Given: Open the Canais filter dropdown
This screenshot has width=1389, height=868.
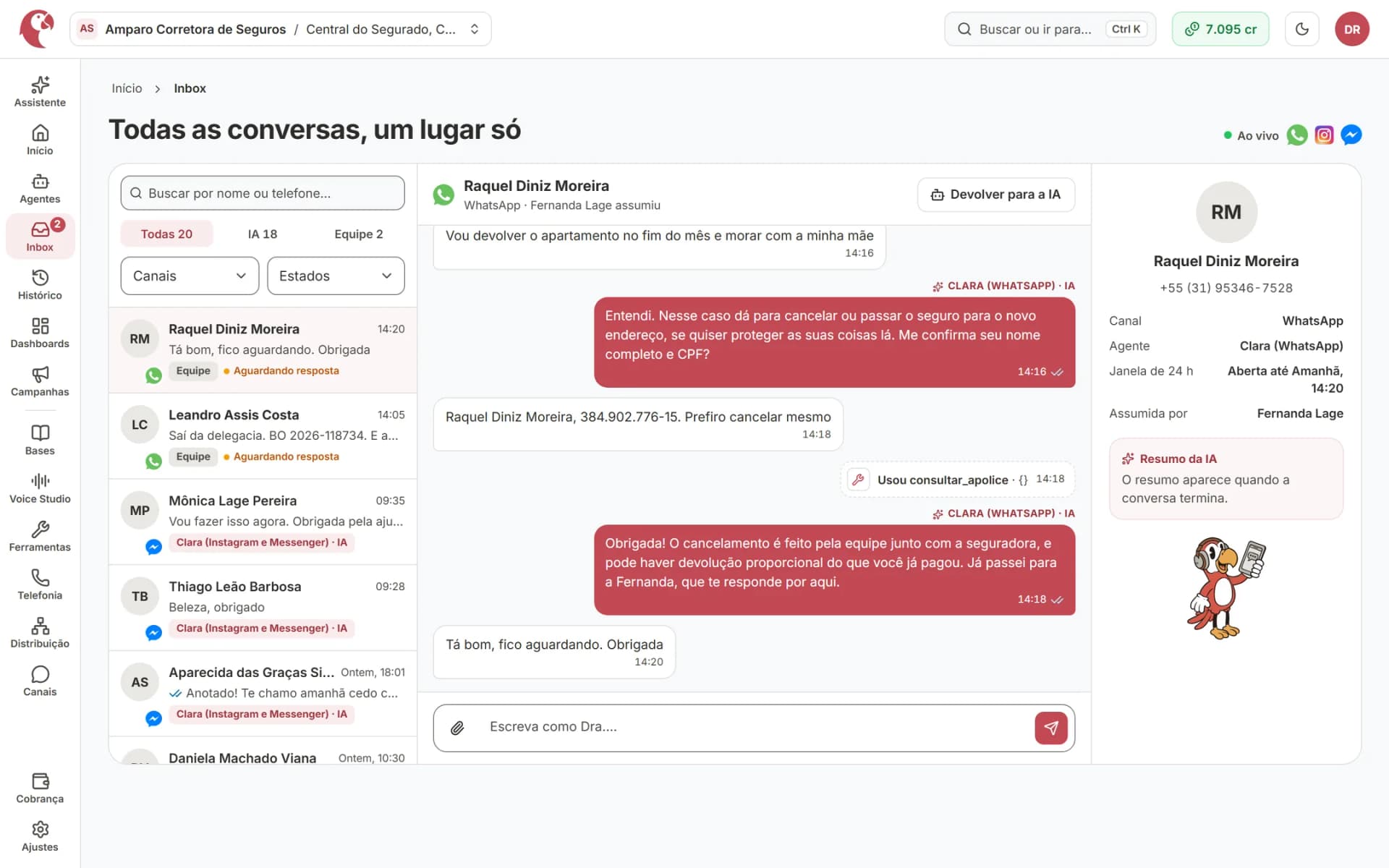Looking at the screenshot, I should [190, 276].
